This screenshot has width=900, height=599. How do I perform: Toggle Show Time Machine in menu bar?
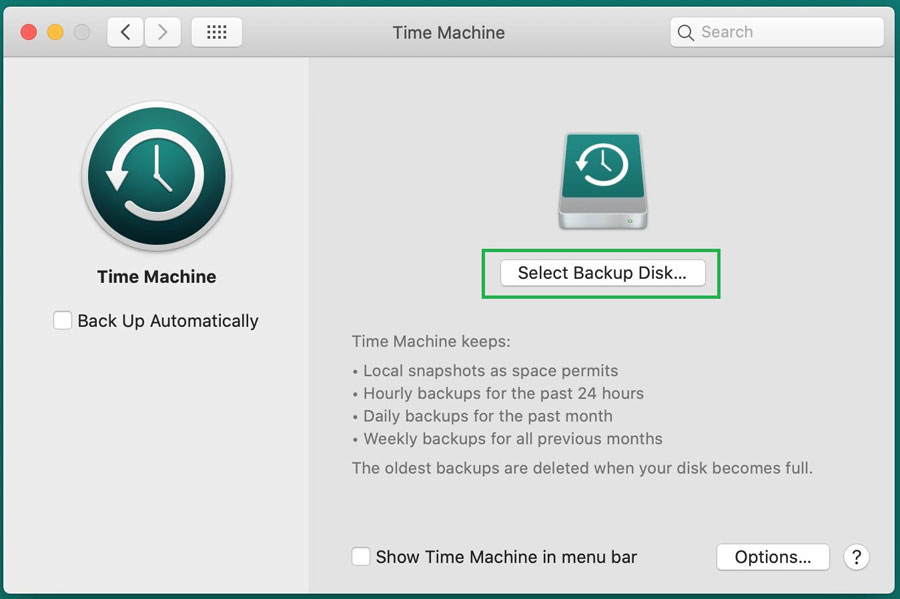coord(360,556)
